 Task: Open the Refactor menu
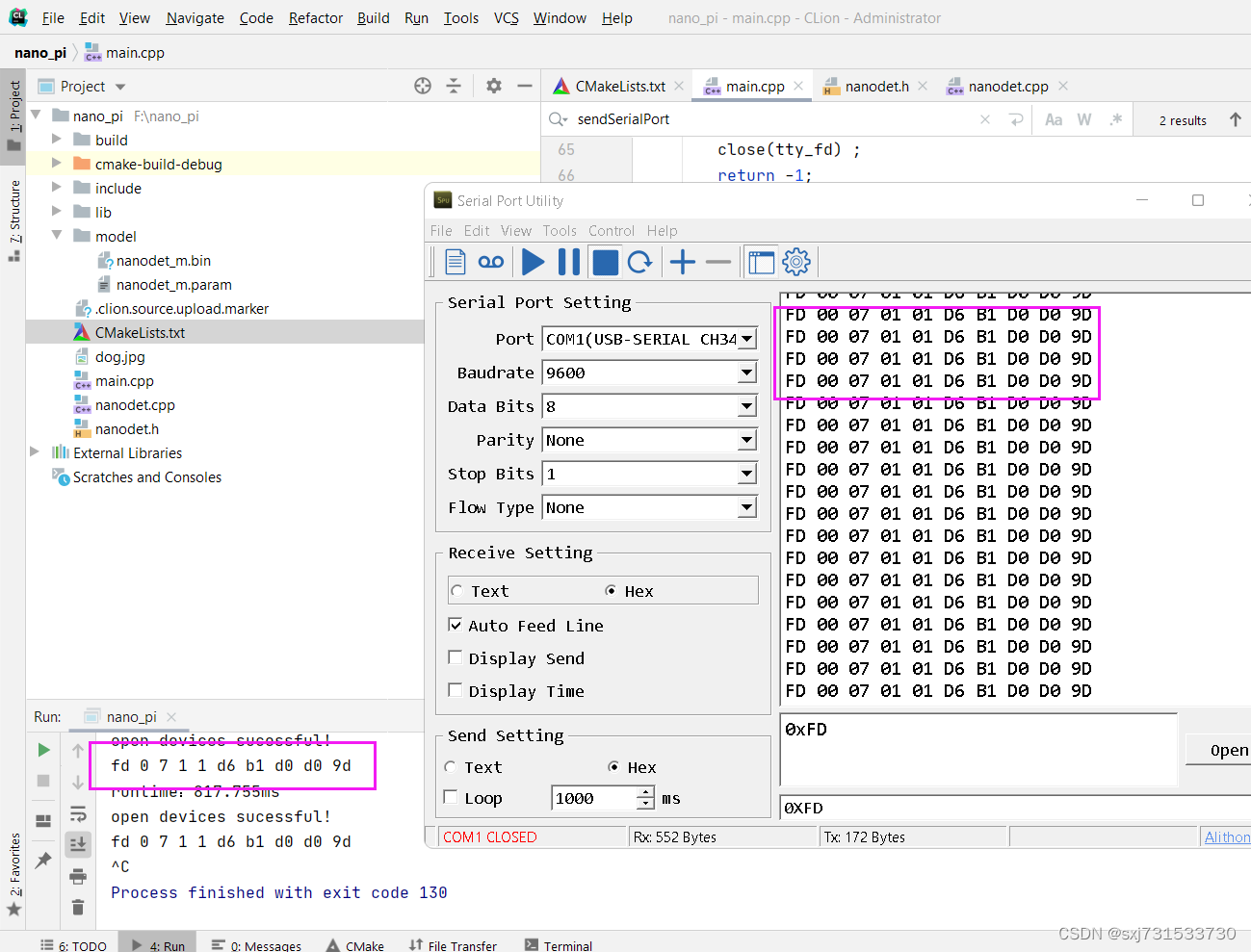tap(315, 17)
